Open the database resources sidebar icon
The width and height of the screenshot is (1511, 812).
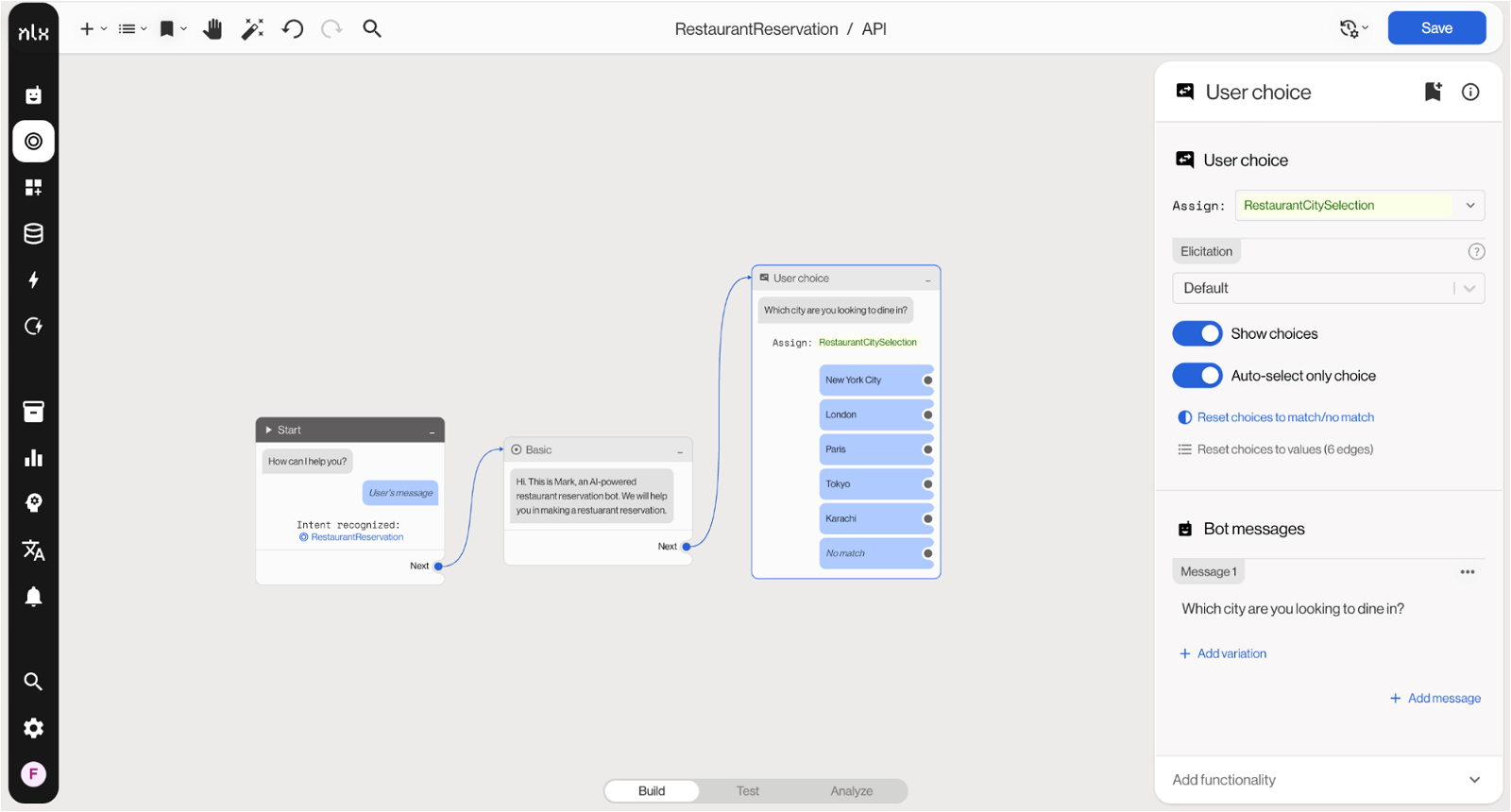click(x=34, y=234)
